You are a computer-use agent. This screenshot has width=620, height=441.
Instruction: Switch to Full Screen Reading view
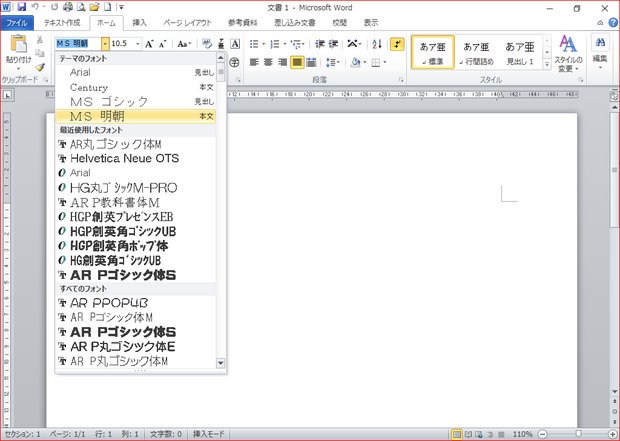468,434
